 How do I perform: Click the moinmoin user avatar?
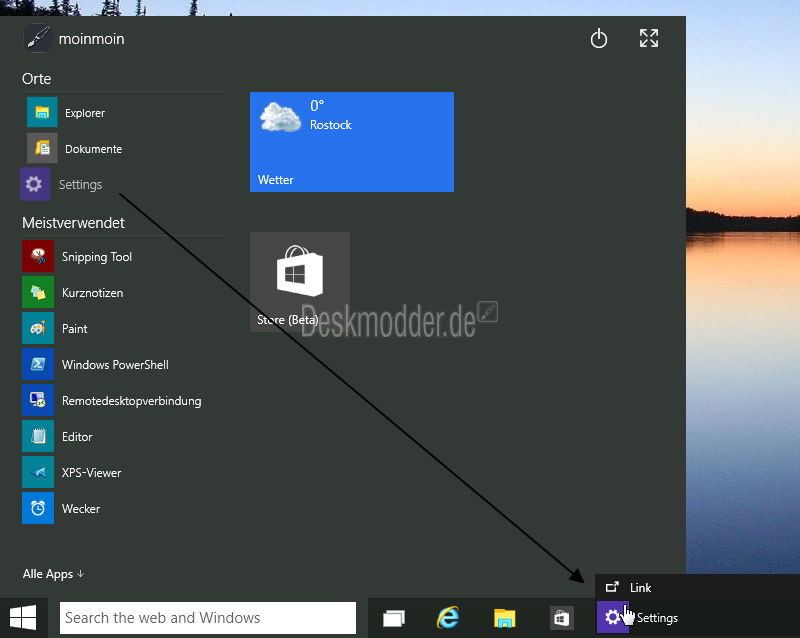(x=38, y=38)
